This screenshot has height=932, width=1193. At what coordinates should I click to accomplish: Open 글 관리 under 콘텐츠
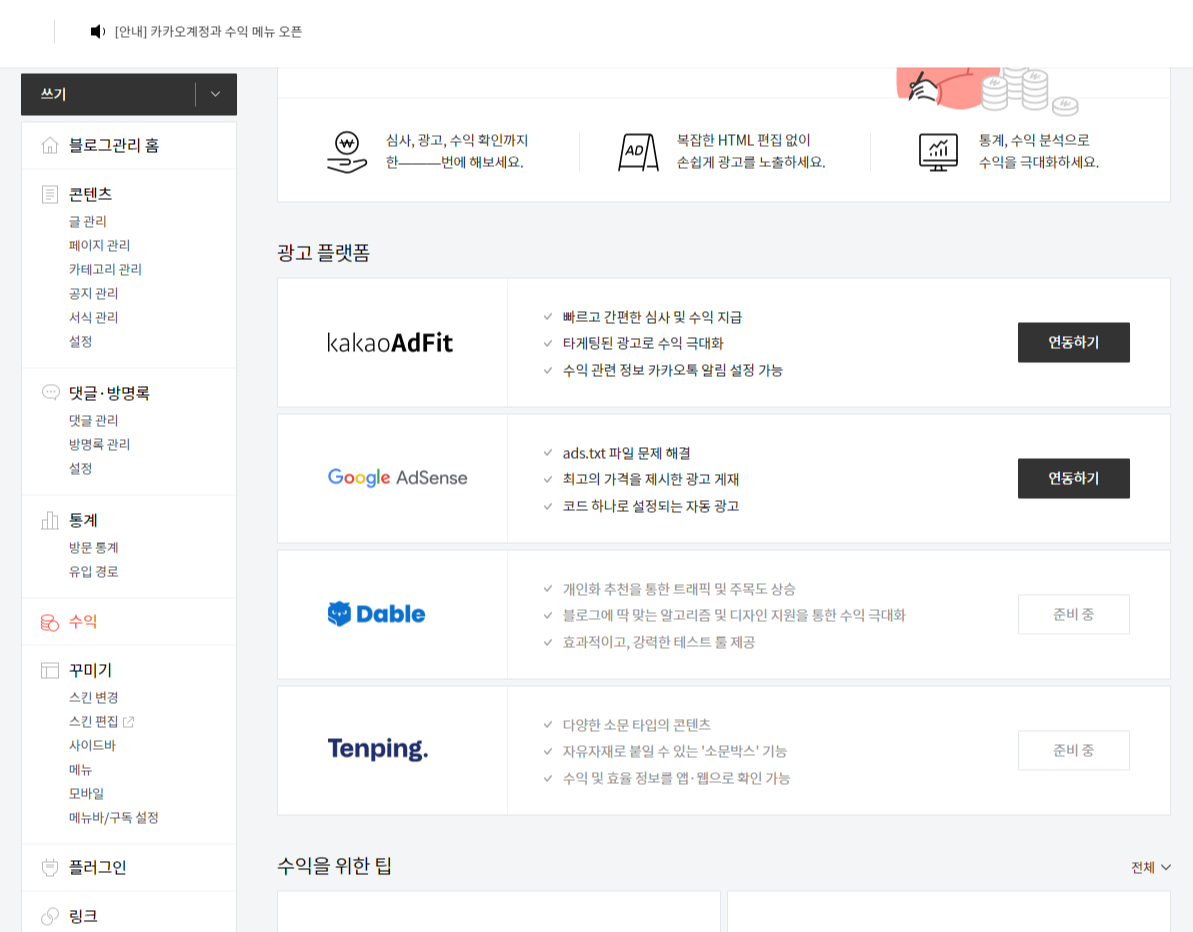click(87, 221)
